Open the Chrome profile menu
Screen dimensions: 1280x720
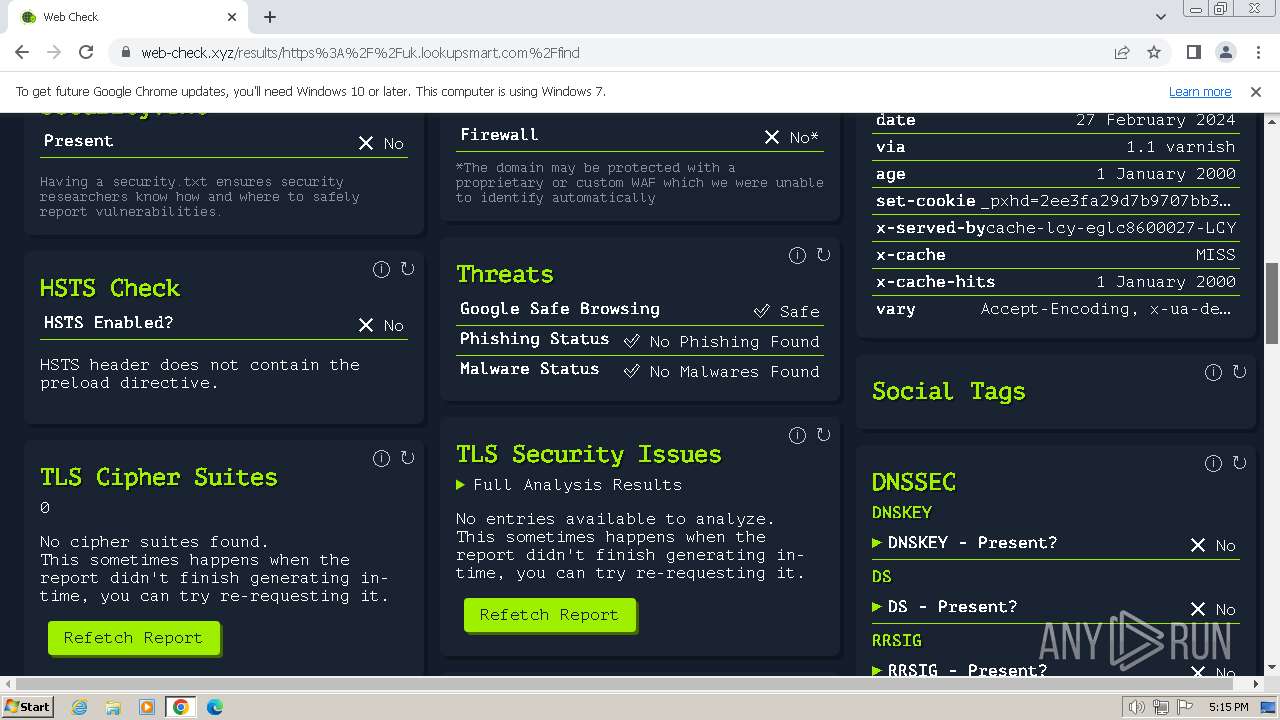(1225, 52)
